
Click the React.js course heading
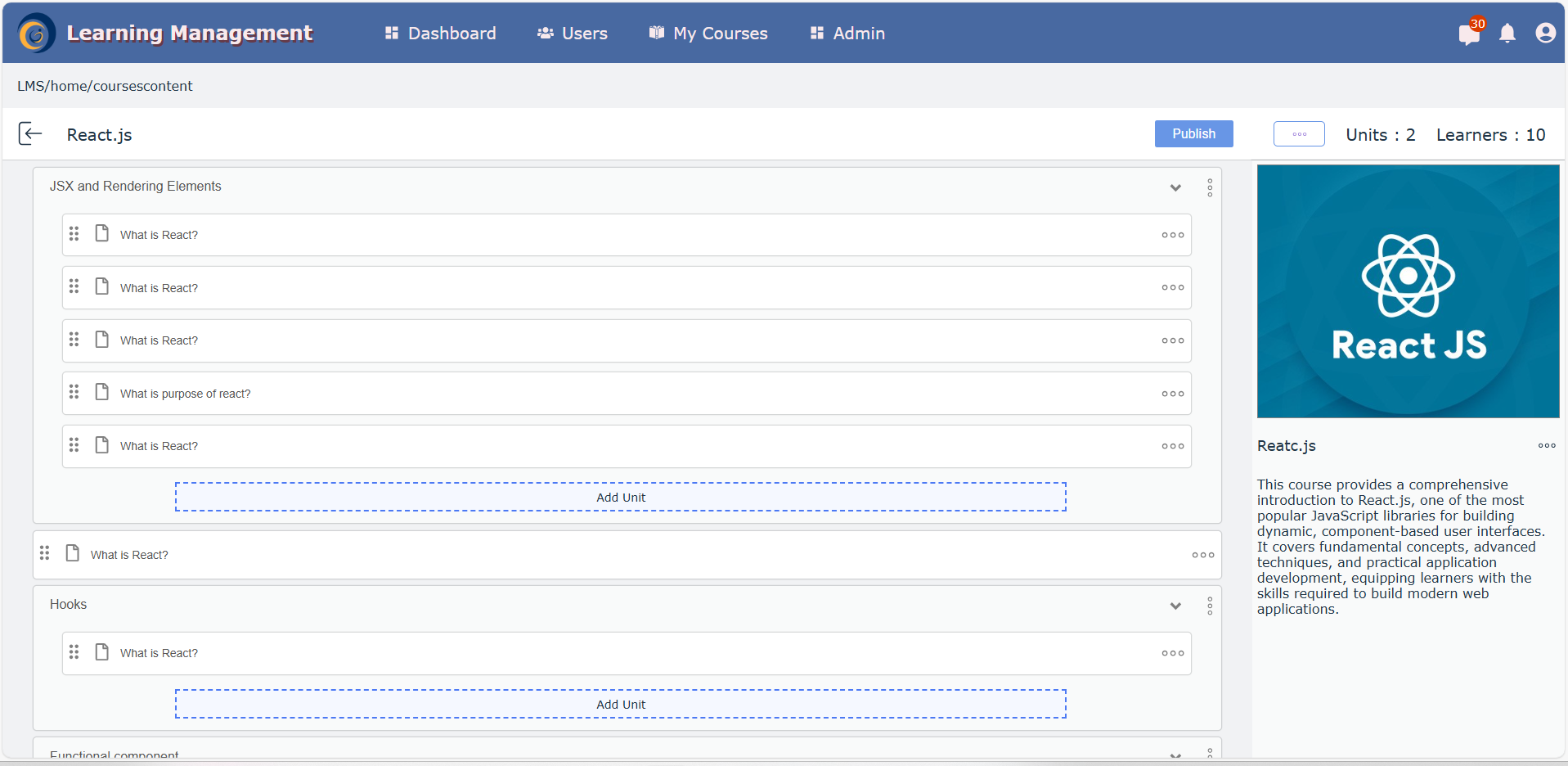pos(99,135)
